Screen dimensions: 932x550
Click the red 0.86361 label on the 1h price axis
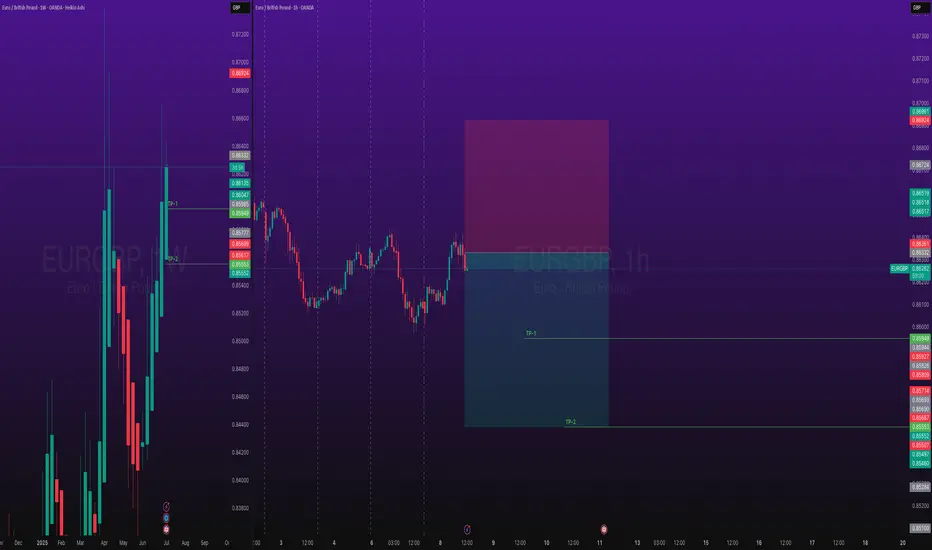[x=921, y=244]
